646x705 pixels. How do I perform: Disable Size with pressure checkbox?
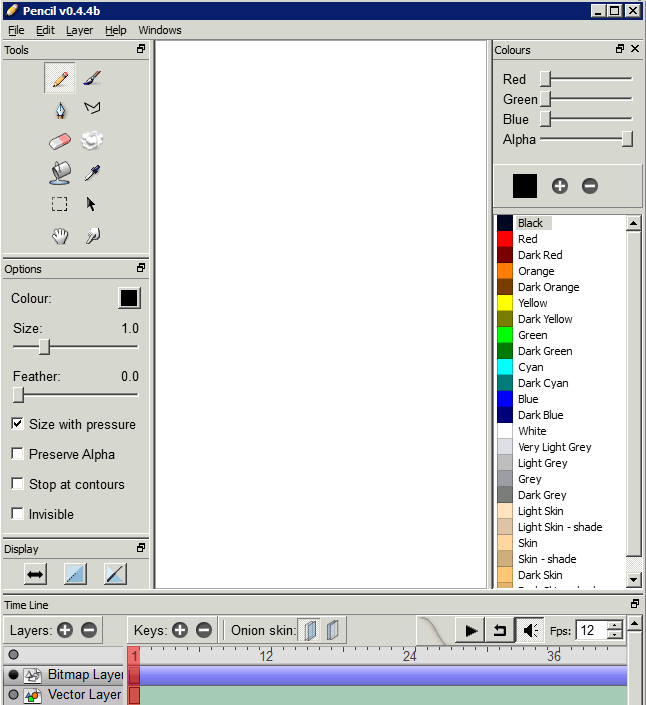pos(18,424)
